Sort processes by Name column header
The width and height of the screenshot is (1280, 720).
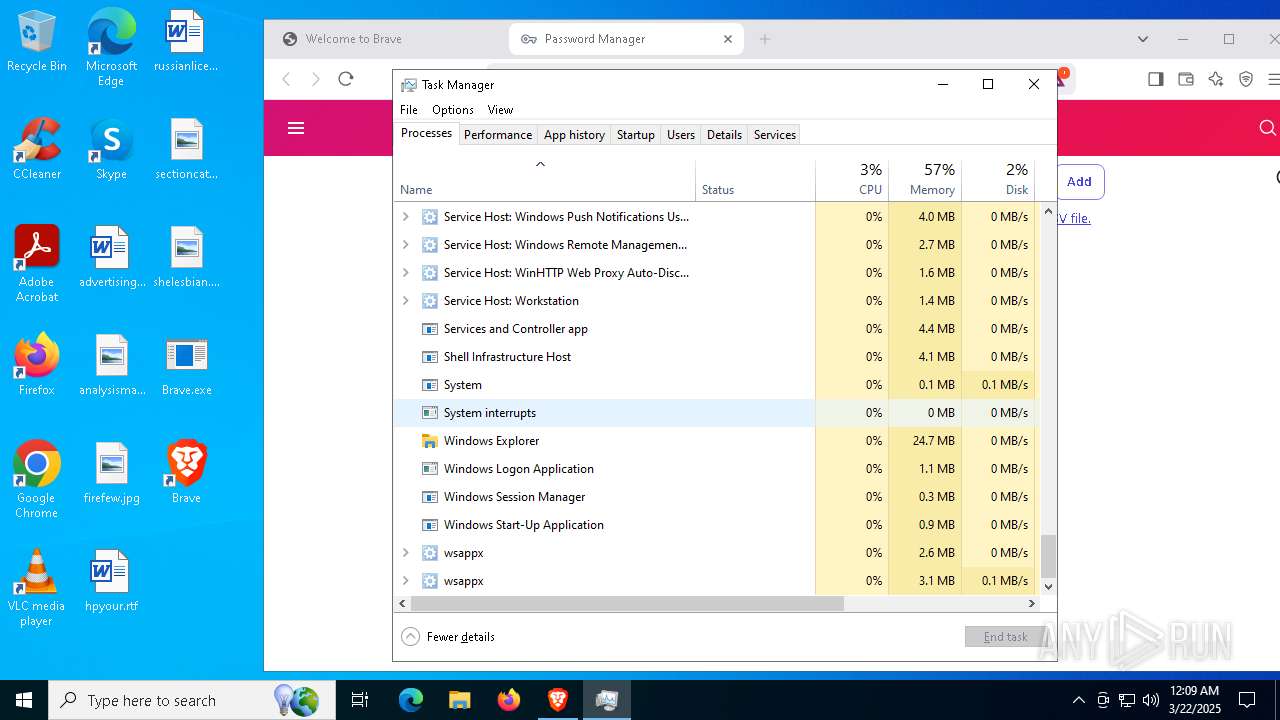point(545,180)
